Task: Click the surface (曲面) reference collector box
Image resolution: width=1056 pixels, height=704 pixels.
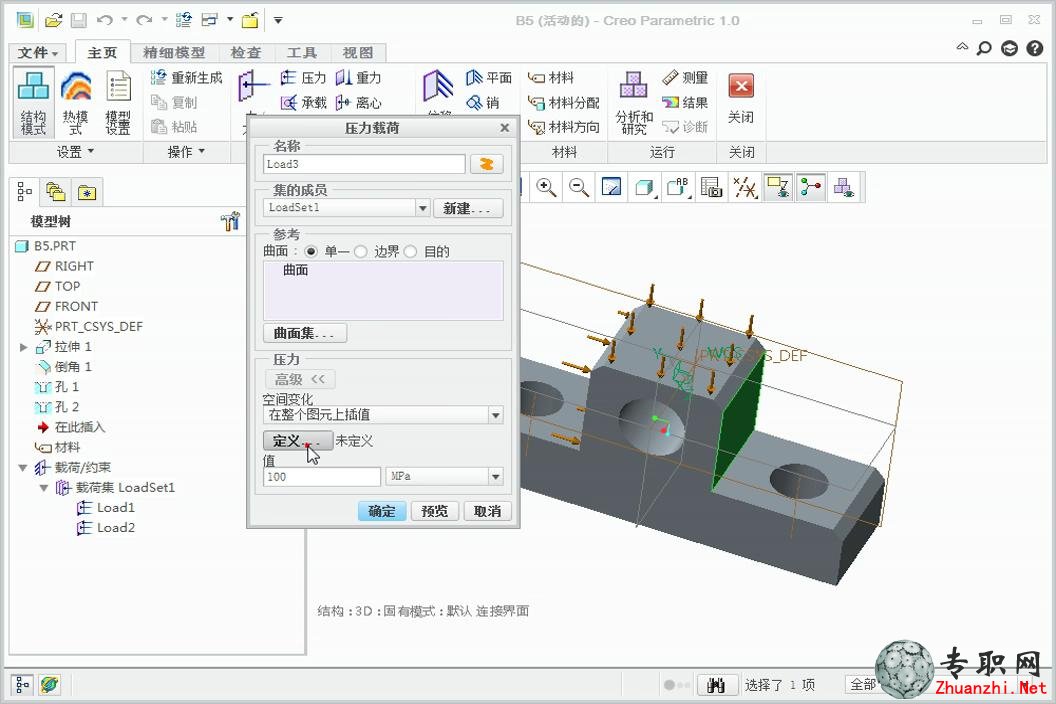Action: tap(383, 290)
